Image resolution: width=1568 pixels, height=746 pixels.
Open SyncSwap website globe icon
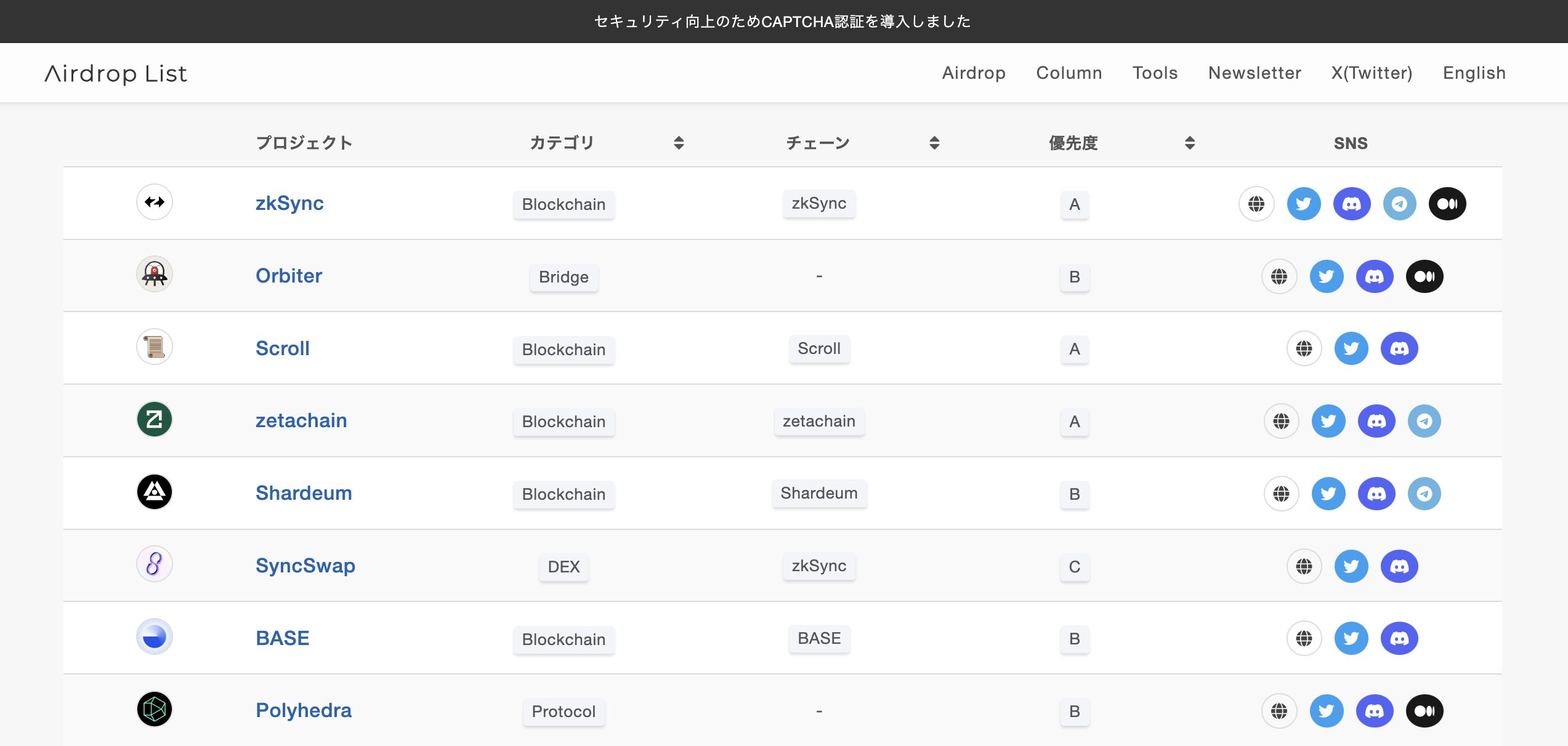click(x=1304, y=566)
